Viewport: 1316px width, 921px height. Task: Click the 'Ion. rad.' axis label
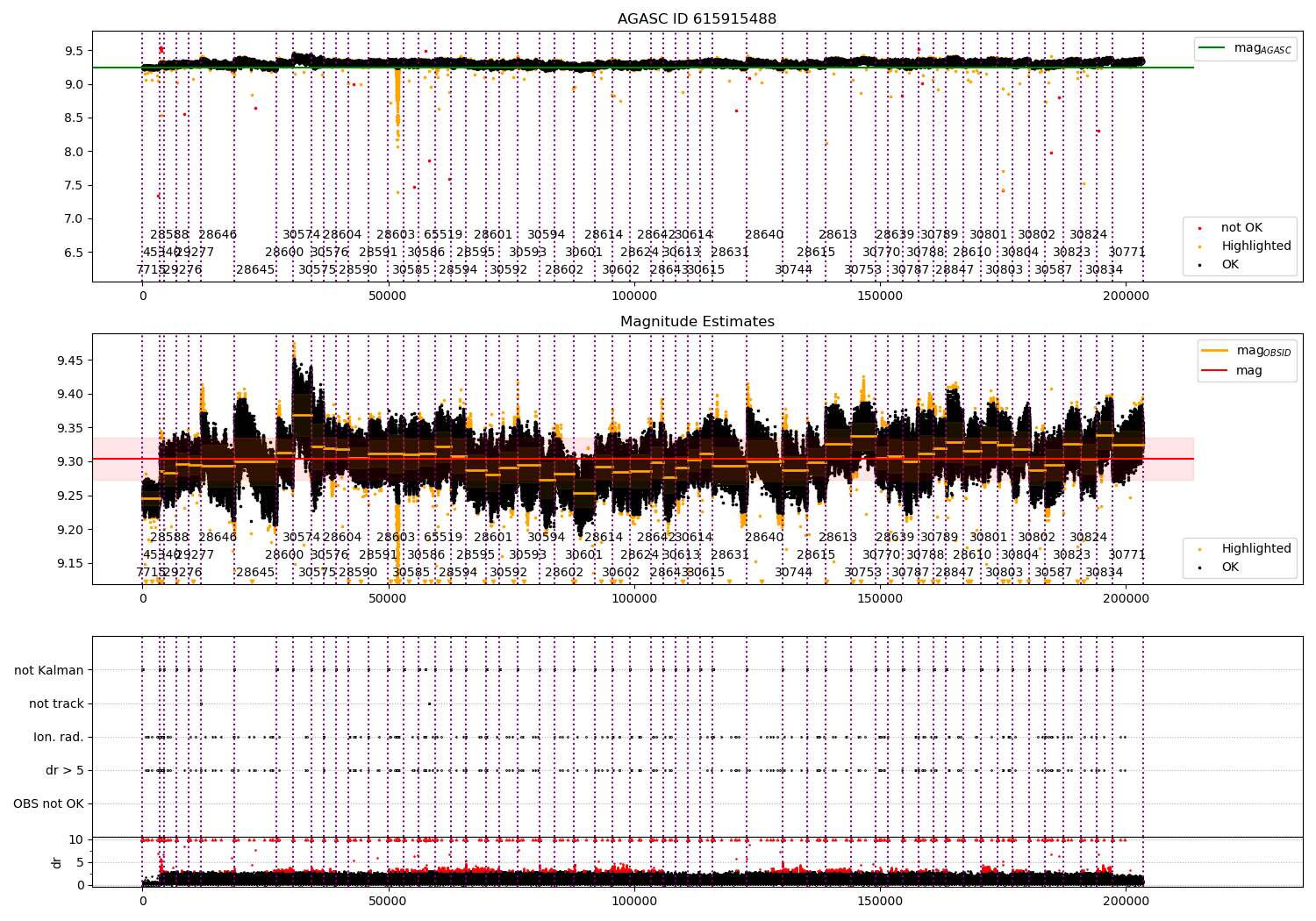(x=59, y=738)
